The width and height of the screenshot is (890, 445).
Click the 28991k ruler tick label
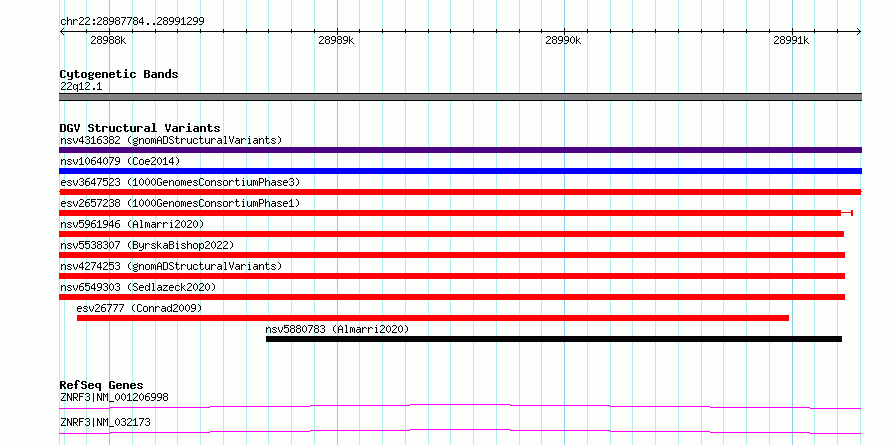(791, 40)
